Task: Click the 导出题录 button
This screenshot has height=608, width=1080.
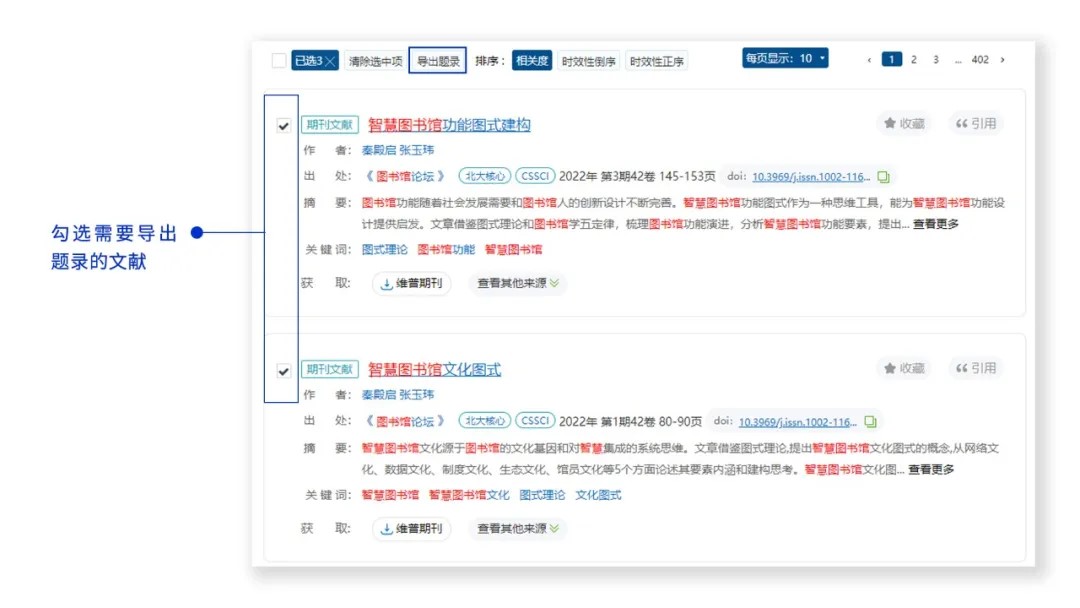Action: tap(438, 61)
